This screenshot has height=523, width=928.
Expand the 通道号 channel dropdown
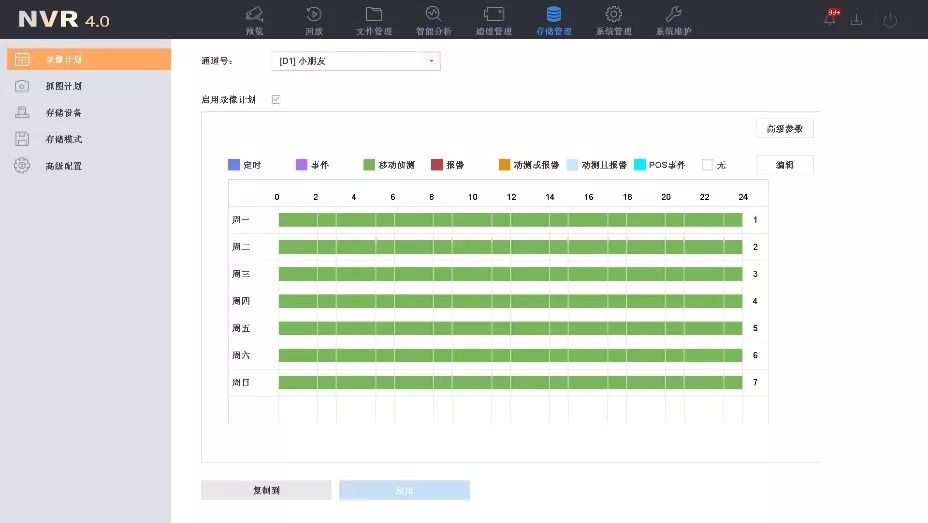(x=431, y=61)
